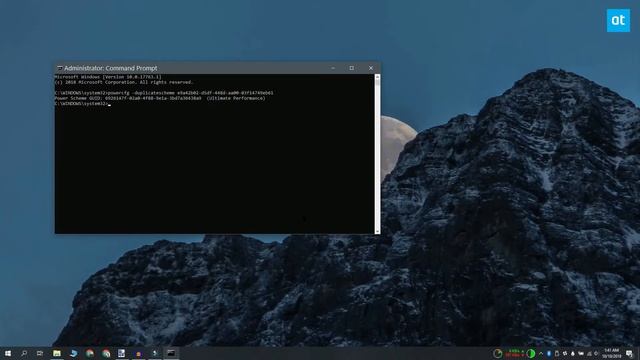Click Command Prompt title bar icon
The image size is (640, 360).
60,68
